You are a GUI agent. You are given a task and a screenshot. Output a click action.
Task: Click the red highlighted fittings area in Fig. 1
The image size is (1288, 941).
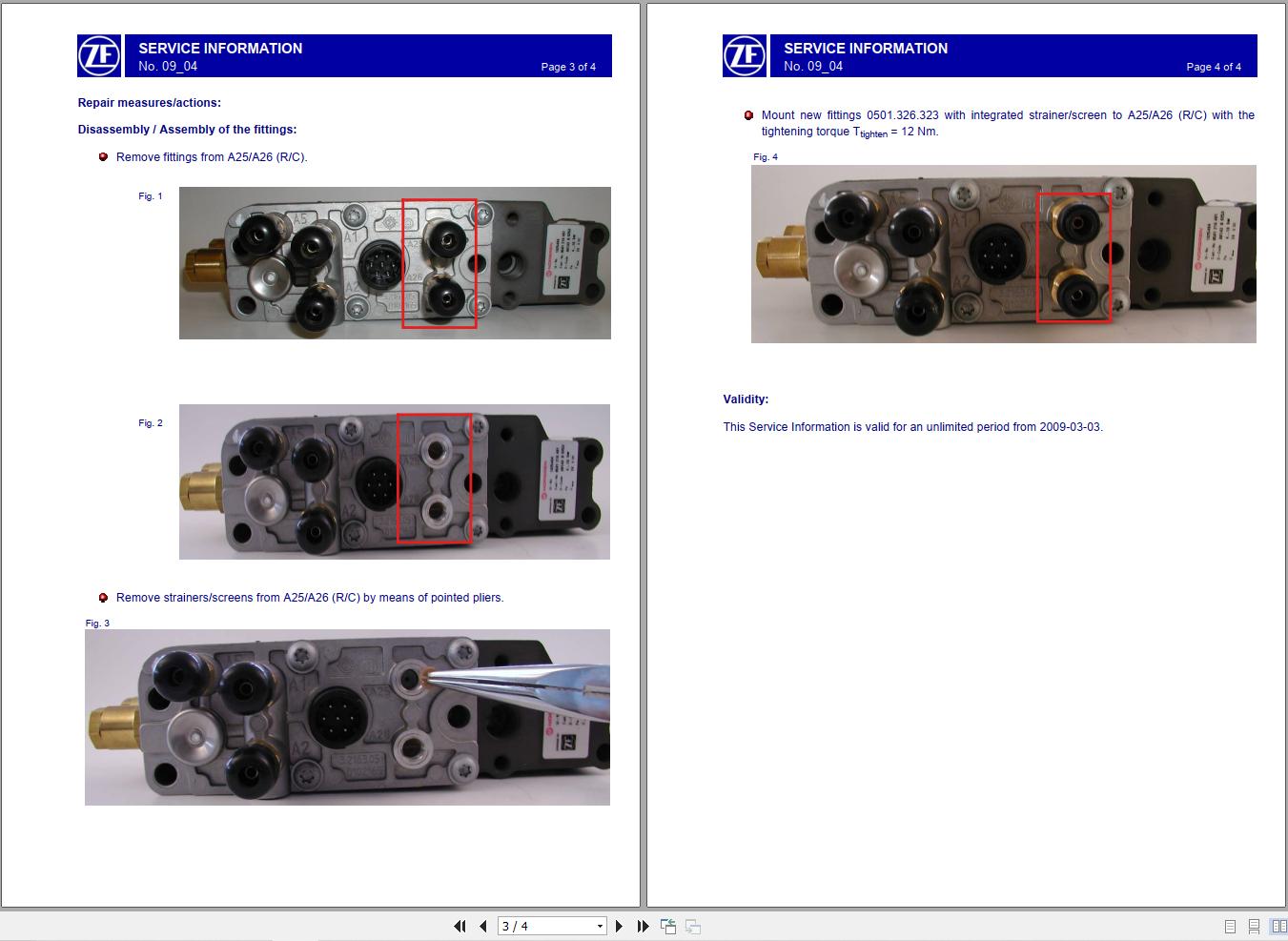click(440, 262)
